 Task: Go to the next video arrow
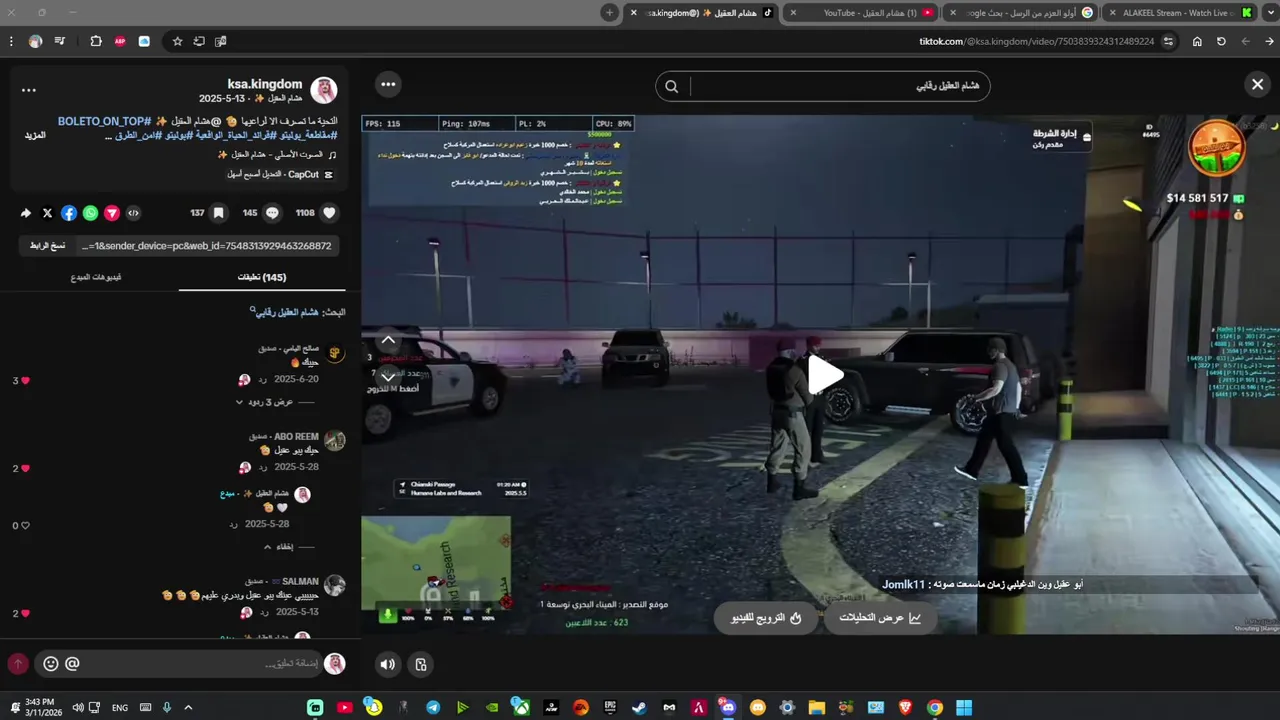tap(388, 377)
